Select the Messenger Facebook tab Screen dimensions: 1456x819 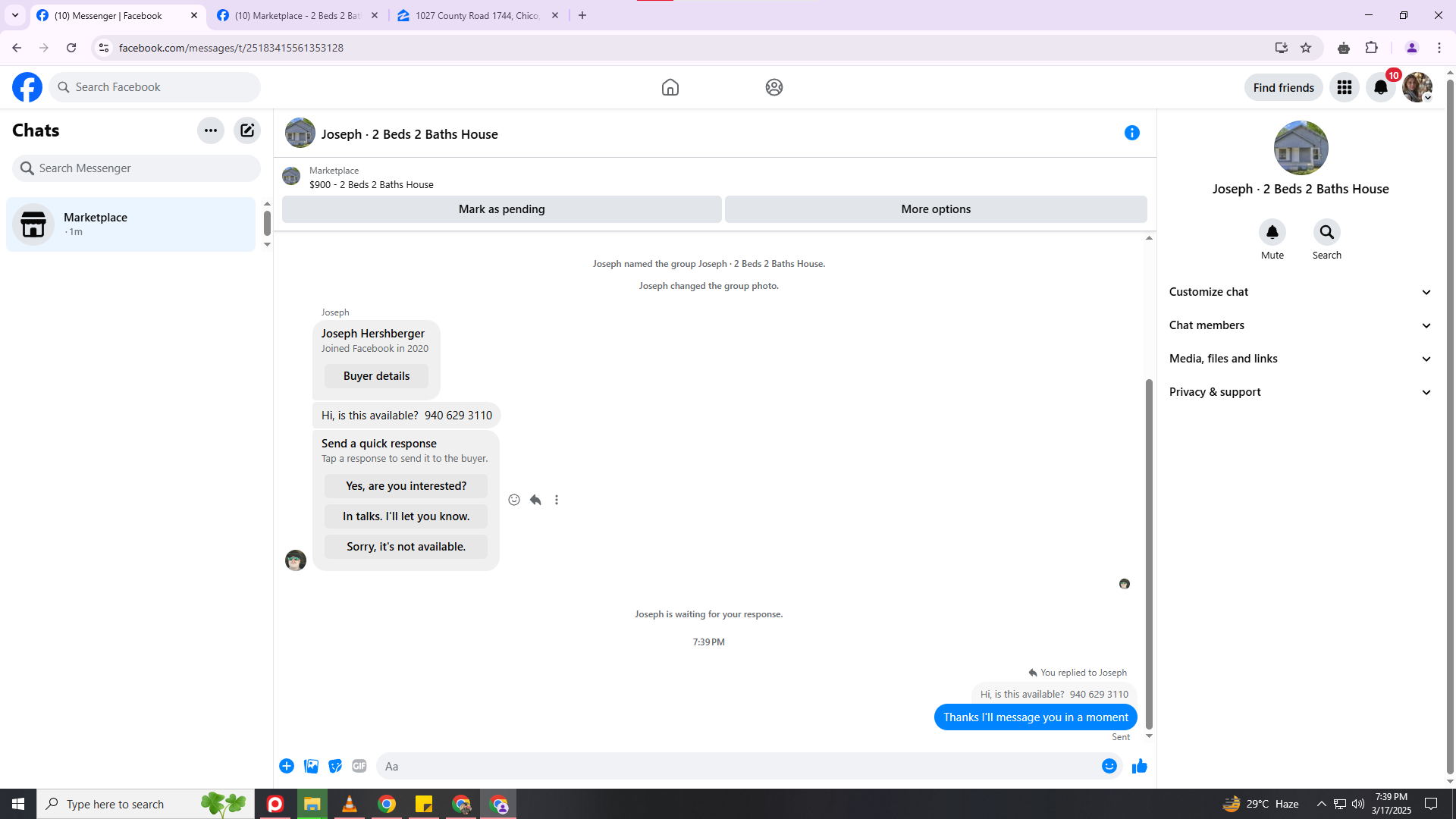[x=118, y=15]
